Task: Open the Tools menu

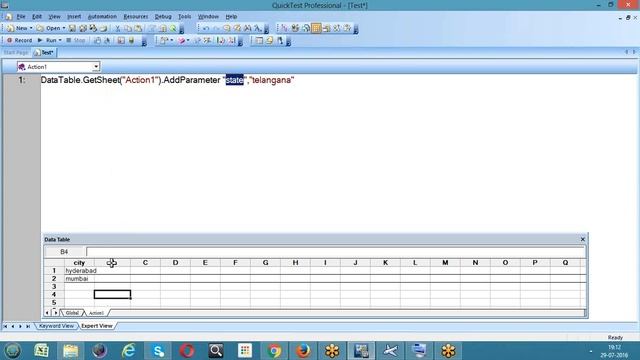Action: pos(184,17)
